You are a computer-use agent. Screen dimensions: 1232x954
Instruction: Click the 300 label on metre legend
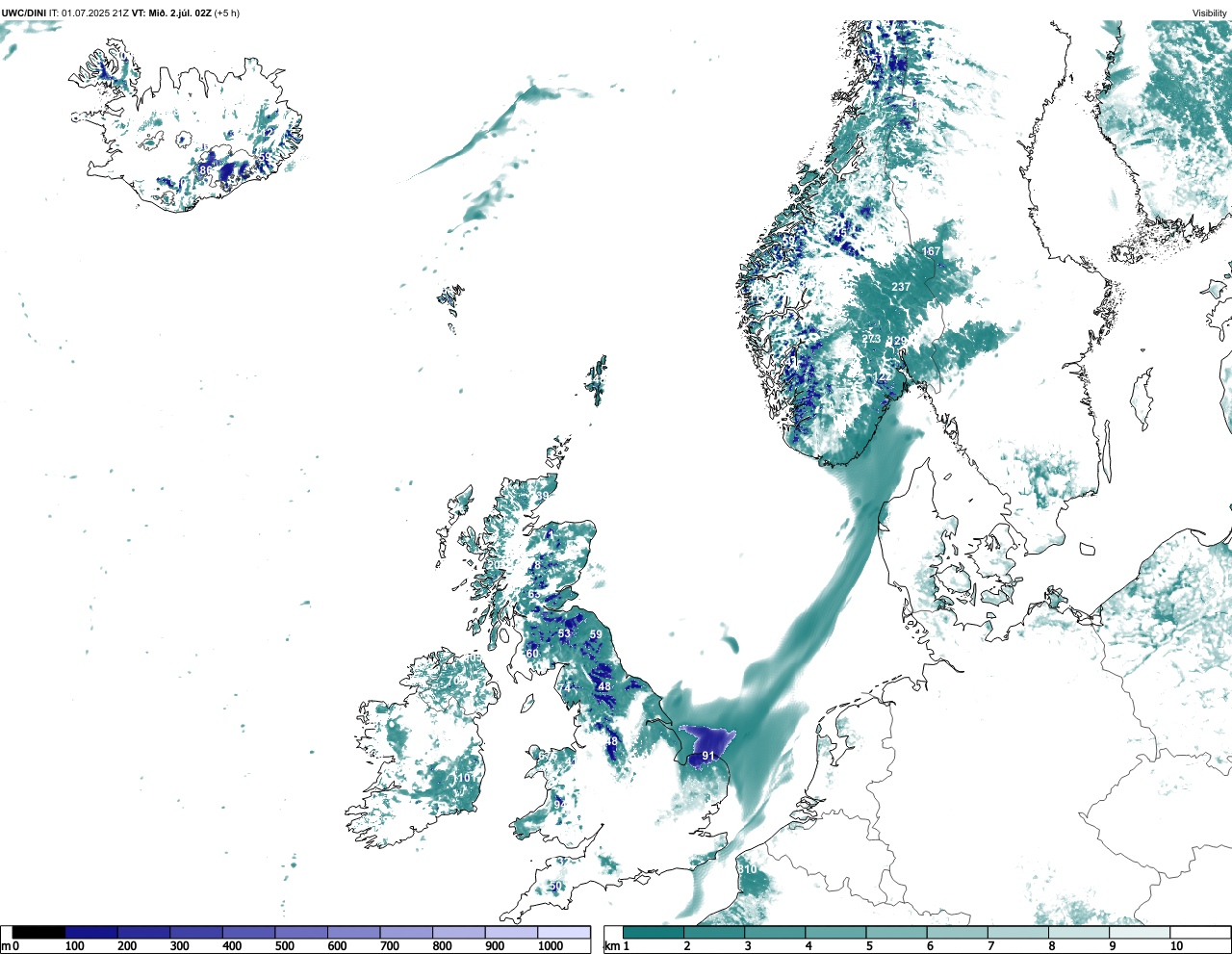click(180, 946)
